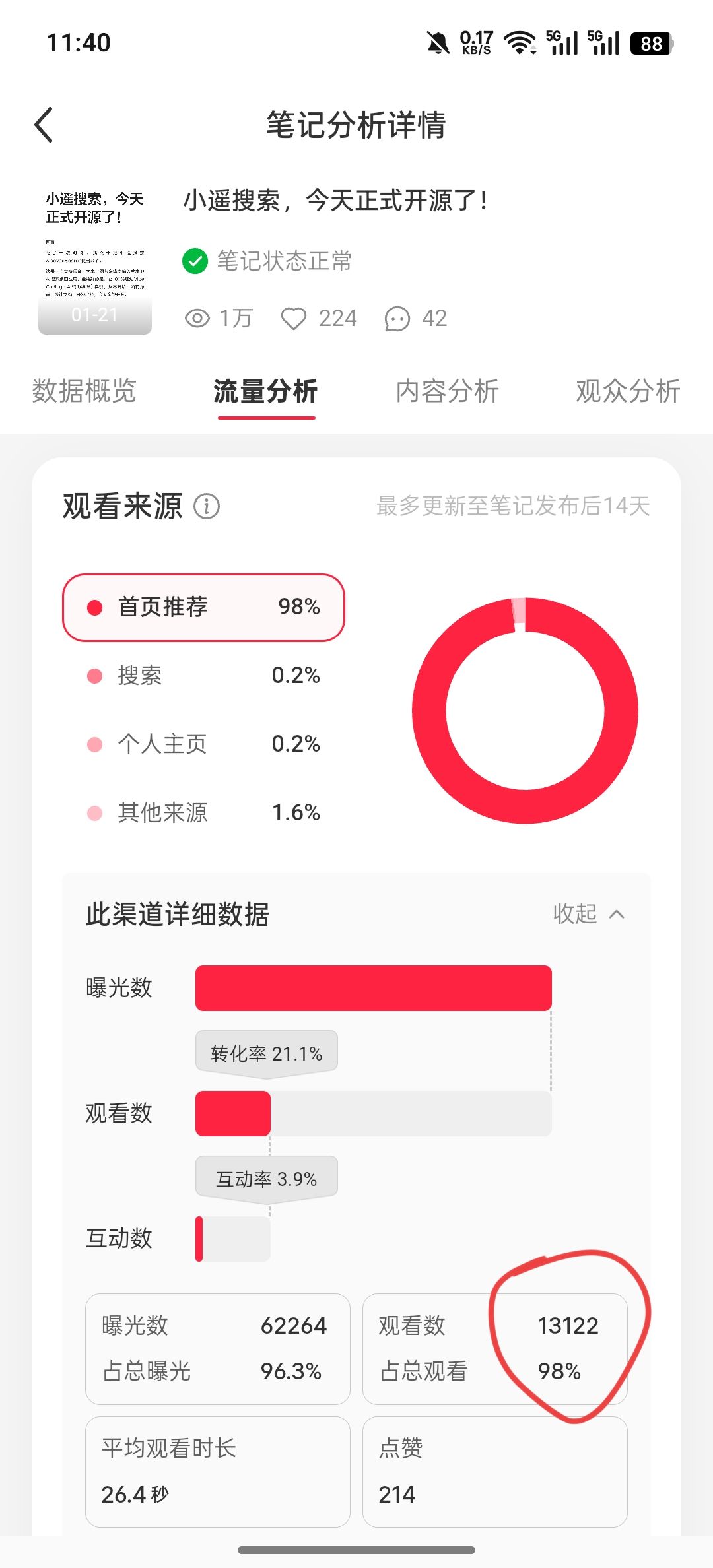Switch to the 数据概览 tab
Image resolution: width=713 pixels, height=1568 pixels.
[85, 391]
